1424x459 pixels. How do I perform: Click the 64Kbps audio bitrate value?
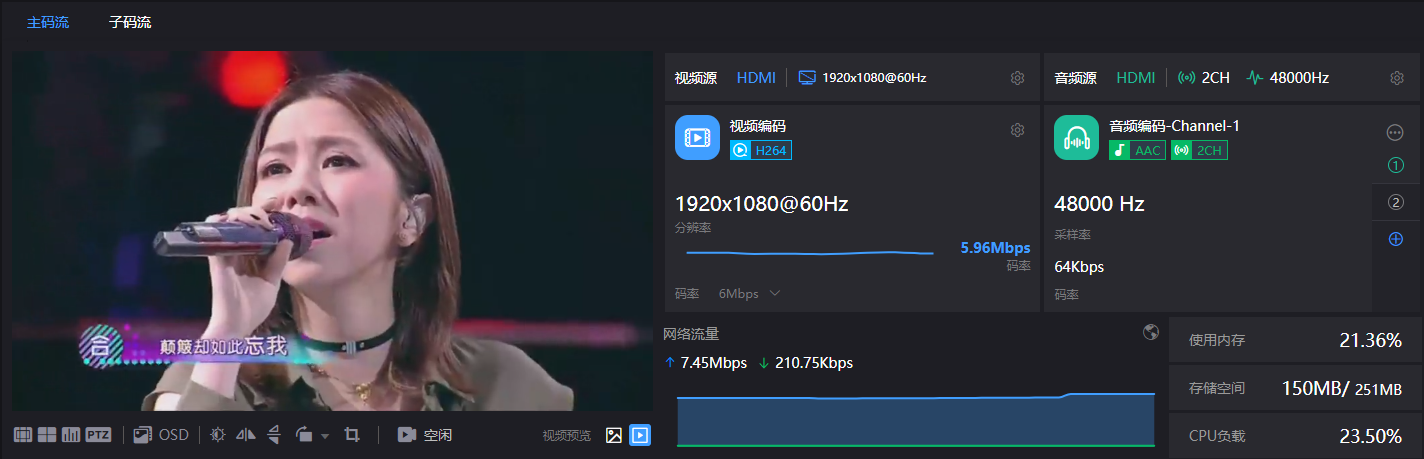click(x=1079, y=267)
